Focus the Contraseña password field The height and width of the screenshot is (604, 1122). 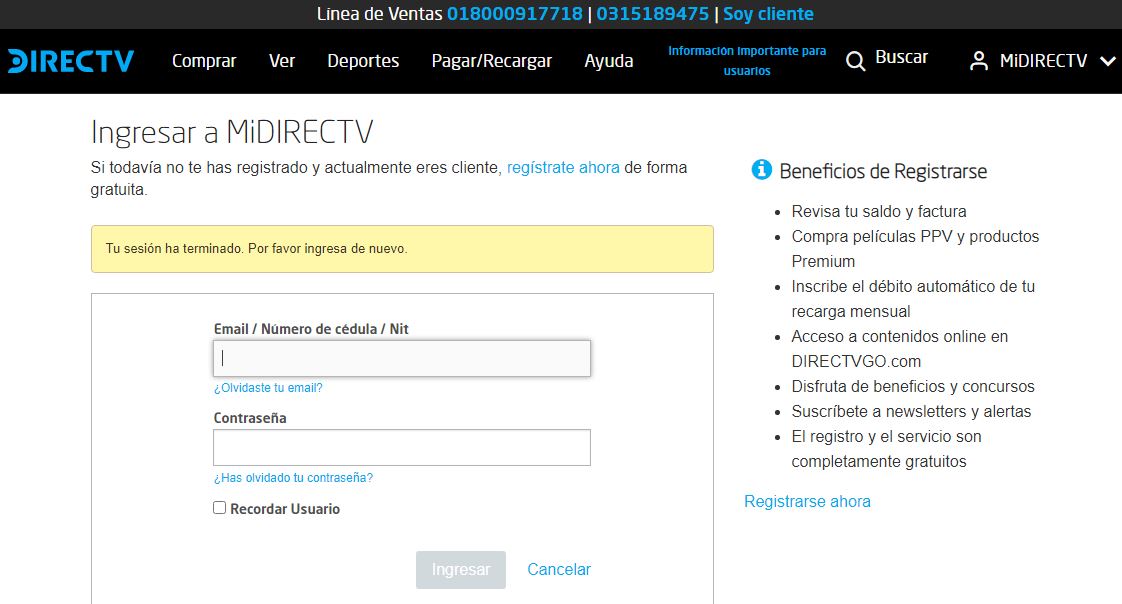(402, 447)
